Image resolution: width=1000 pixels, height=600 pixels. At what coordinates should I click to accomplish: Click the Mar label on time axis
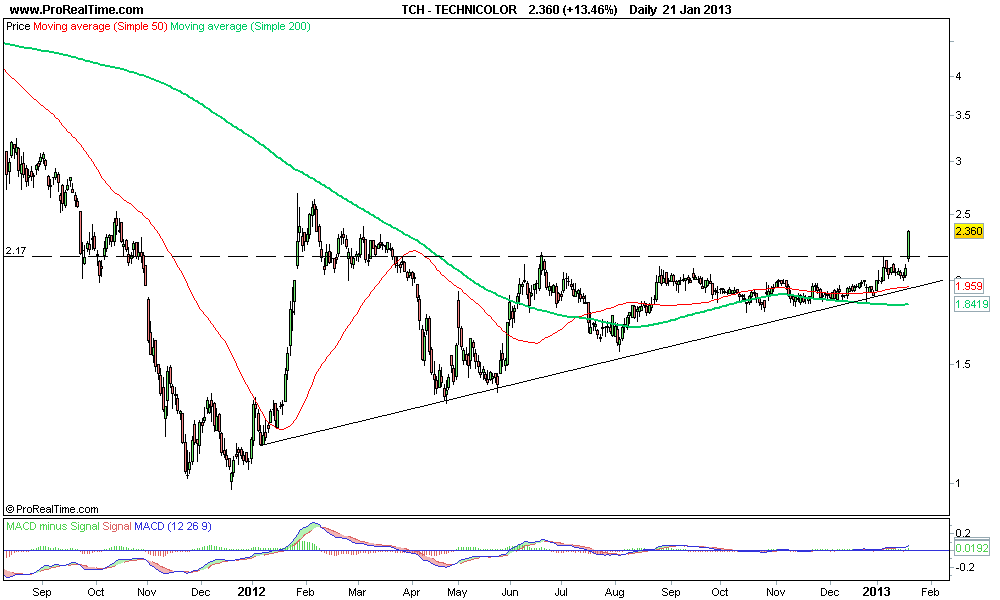pos(358,592)
